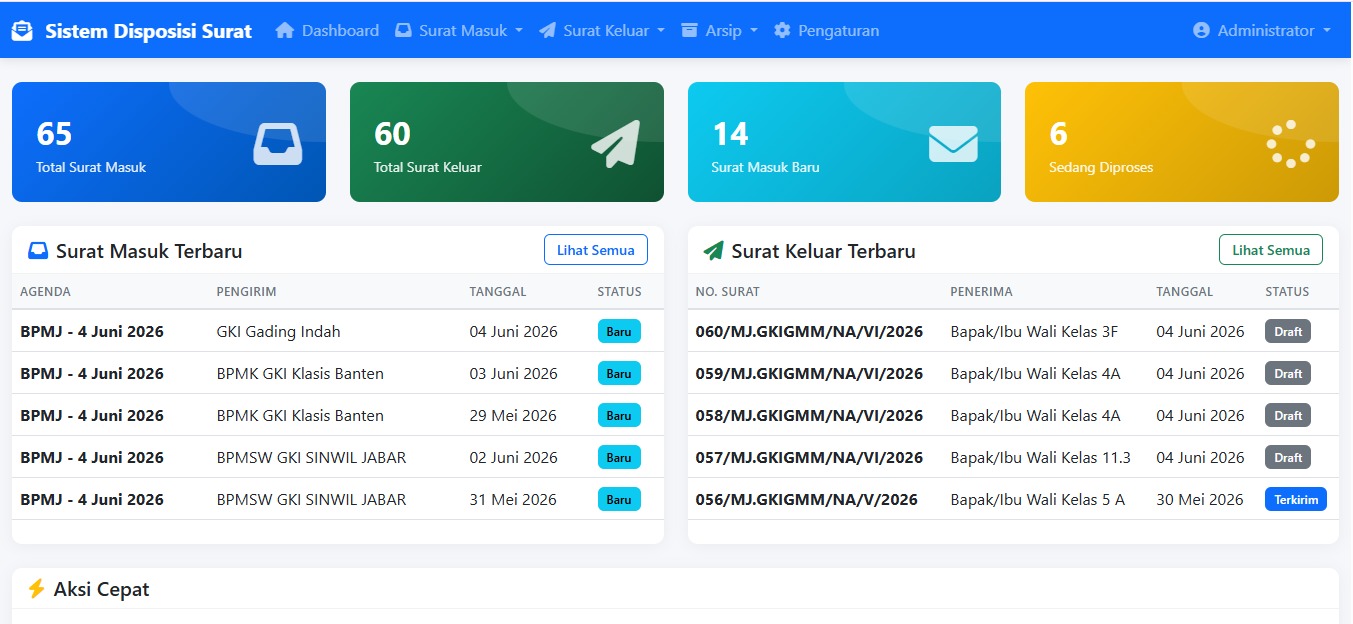Click the PENERIMA column header
This screenshot has height=624, width=1353.
click(981, 292)
